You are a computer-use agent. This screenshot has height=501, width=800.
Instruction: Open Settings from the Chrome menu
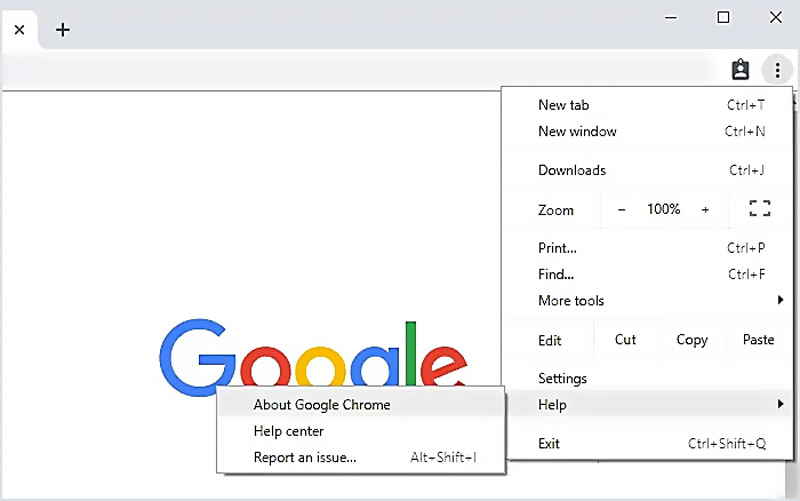(562, 378)
